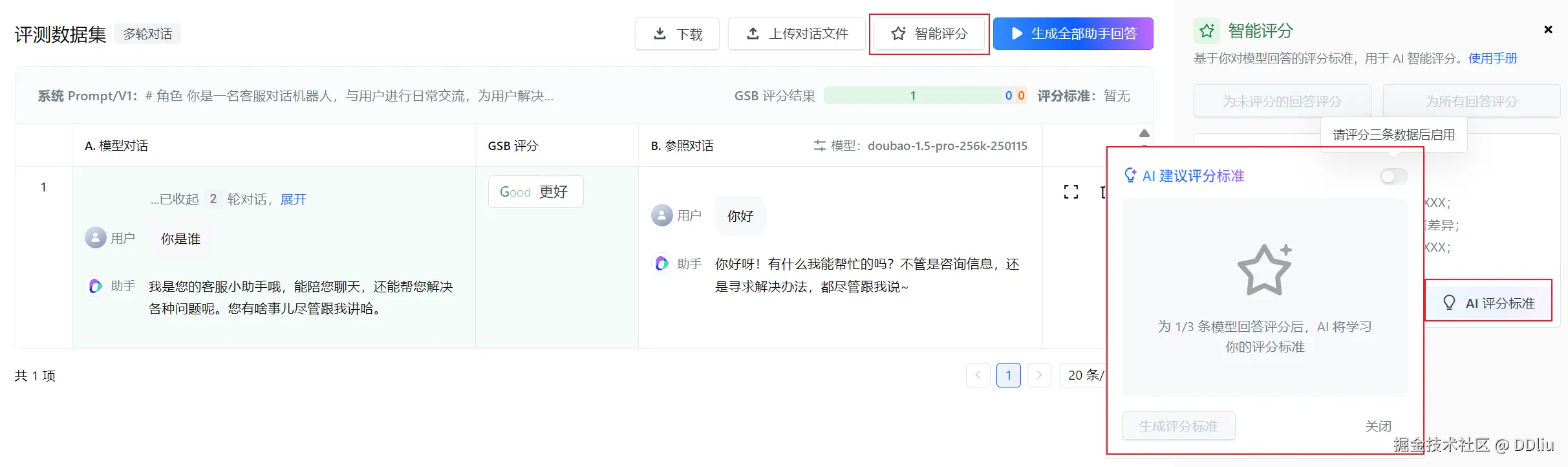Click the 生成评分标准 button
The image size is (1568, 467).
[1179, 426]
